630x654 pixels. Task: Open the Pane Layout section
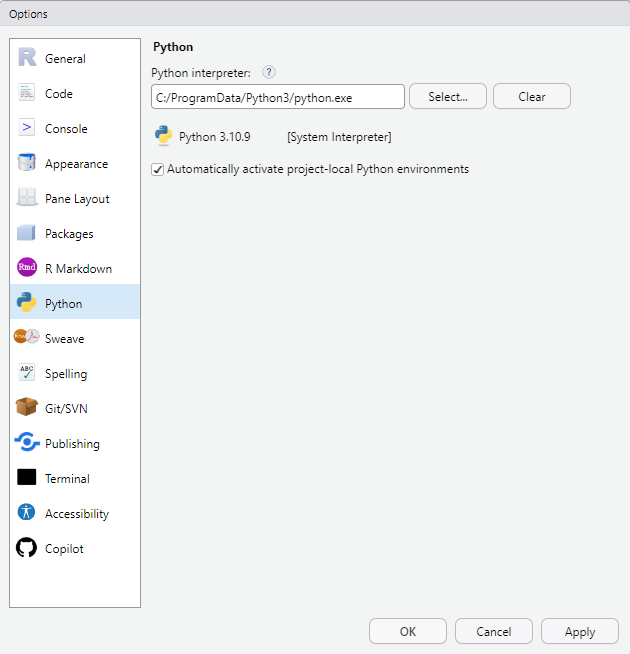coord(75,199)
